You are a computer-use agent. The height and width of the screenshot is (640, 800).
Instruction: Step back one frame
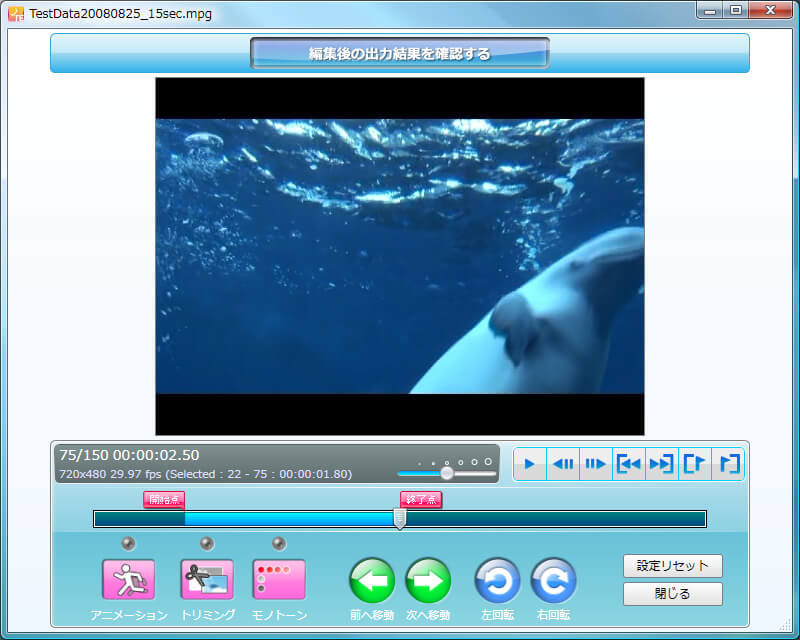click(x=563, y=464)
